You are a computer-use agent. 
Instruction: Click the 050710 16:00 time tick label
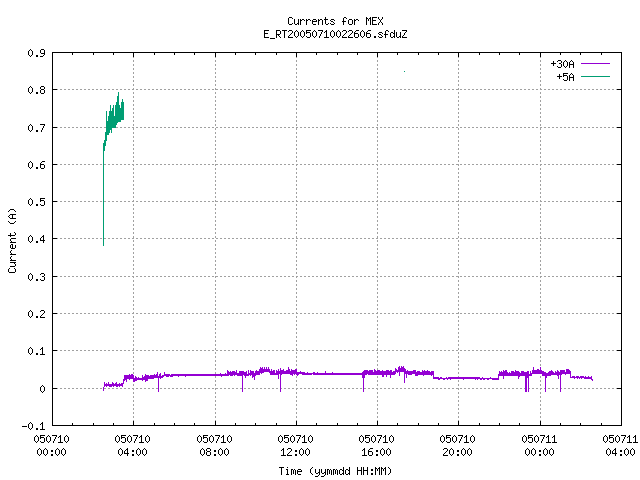pyautogui.click(x=376, y=446)
